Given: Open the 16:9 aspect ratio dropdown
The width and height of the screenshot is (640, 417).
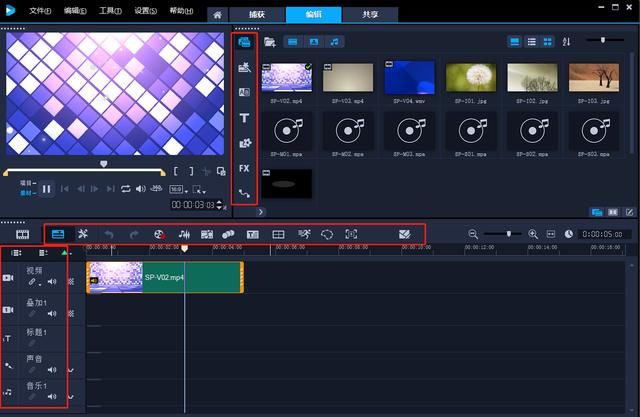Looking at the screenshot, I should coord(176,189).
